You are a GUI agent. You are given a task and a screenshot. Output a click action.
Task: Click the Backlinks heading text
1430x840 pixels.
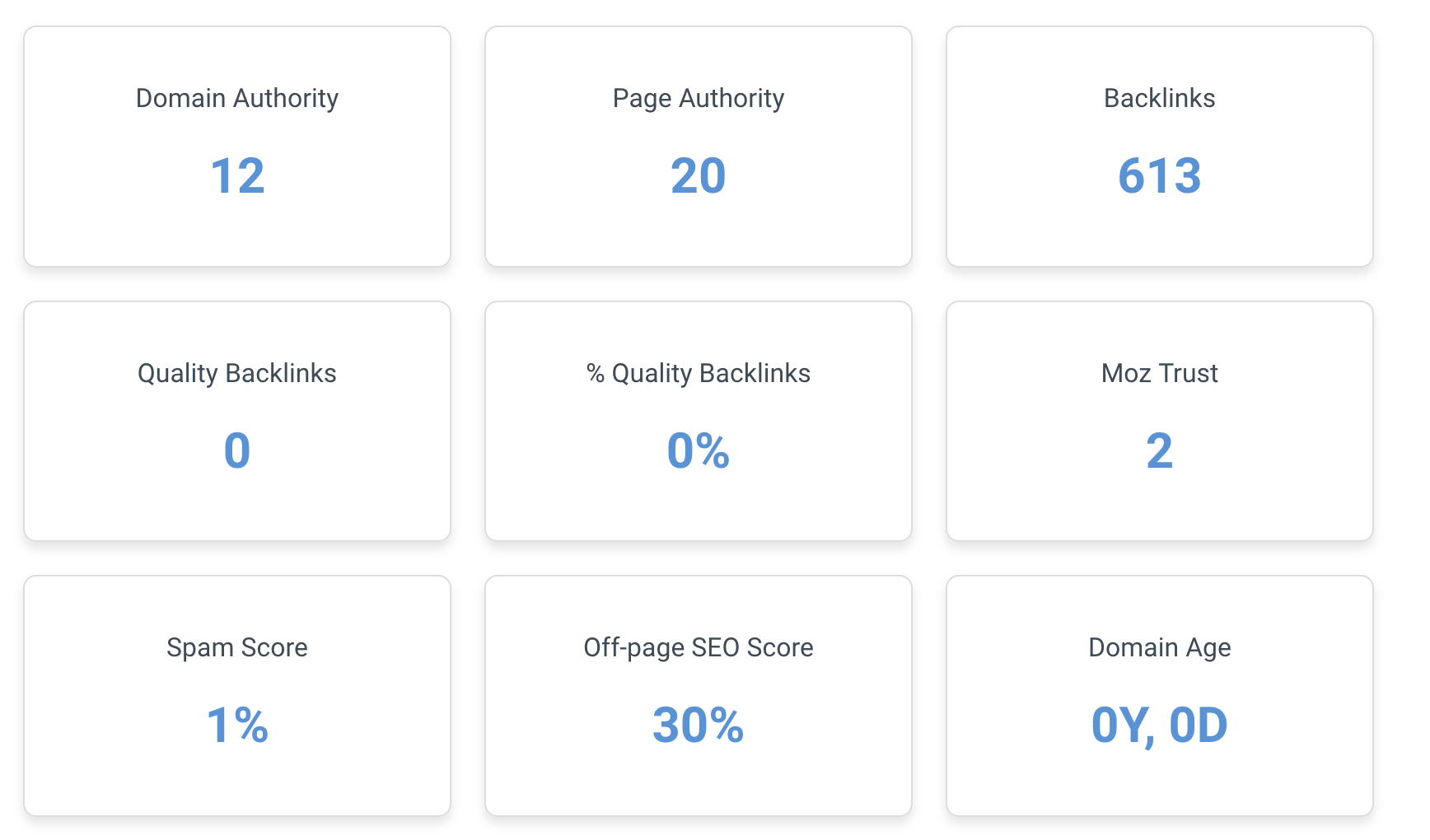pos(1160,98)
